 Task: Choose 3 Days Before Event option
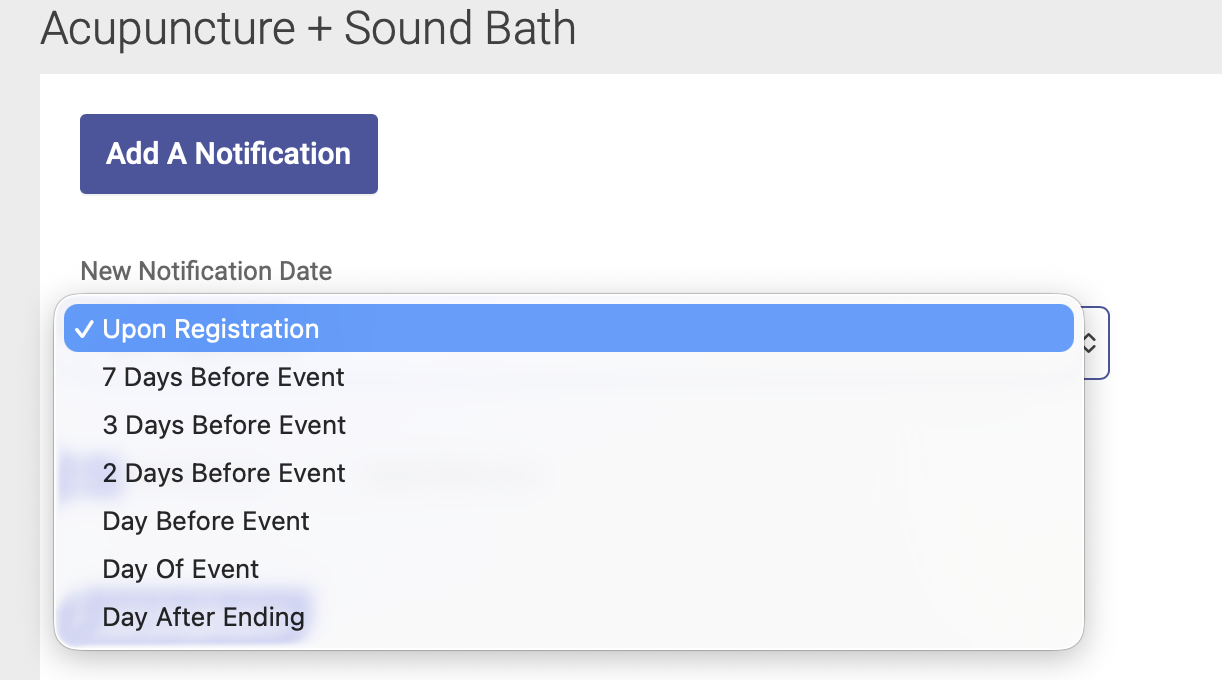[x=224, y=425]
